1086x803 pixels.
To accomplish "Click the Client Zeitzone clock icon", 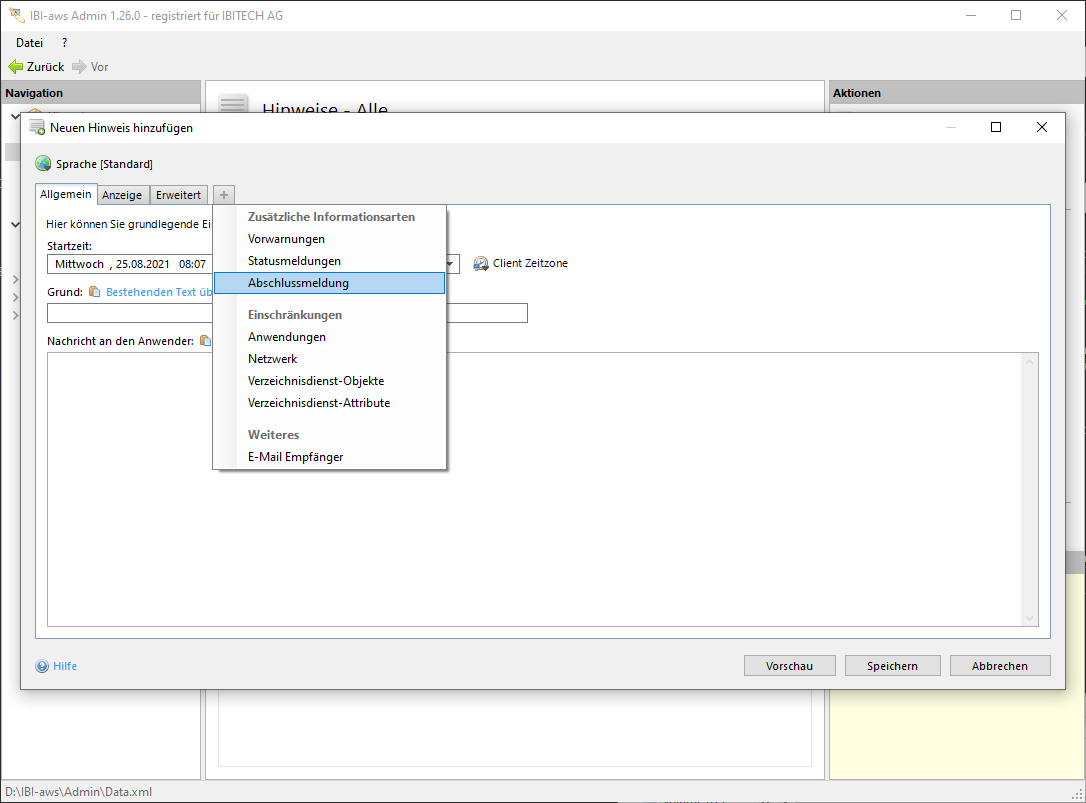I will [481, 264].
